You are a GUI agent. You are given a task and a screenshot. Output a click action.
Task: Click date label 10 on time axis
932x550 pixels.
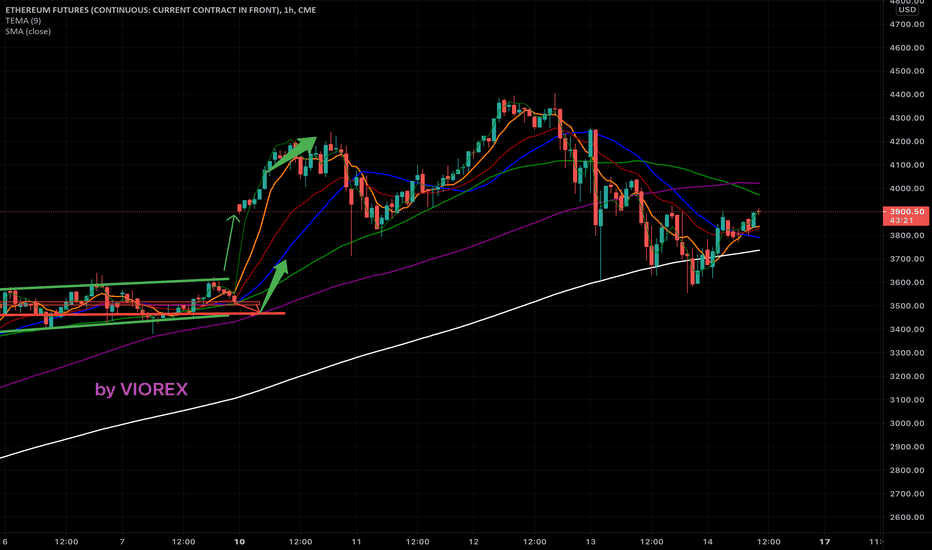240,542
